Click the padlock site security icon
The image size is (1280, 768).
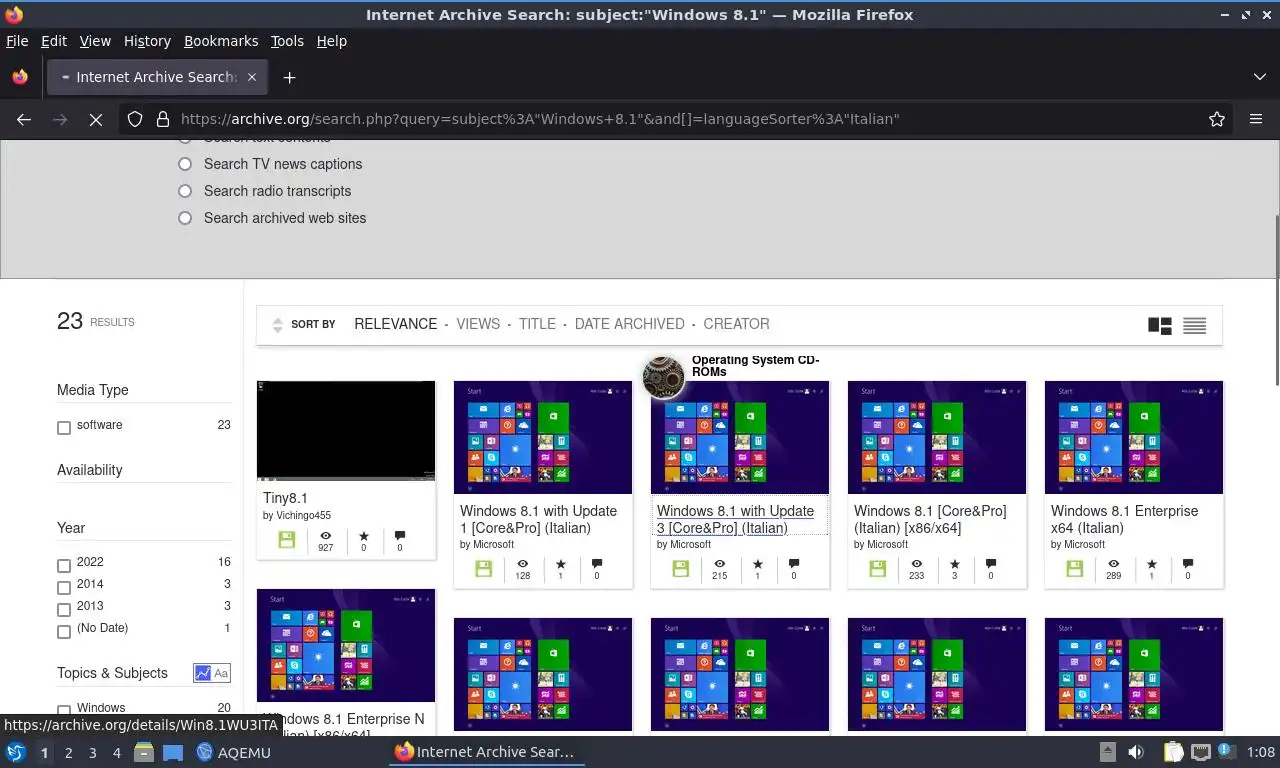coord(162,119)
